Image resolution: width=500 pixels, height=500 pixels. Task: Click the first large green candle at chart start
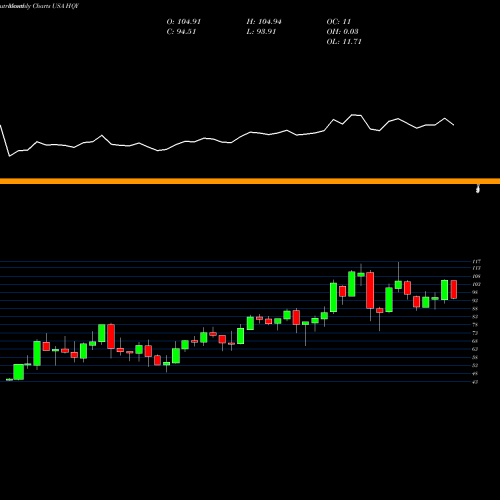point(19,372)
